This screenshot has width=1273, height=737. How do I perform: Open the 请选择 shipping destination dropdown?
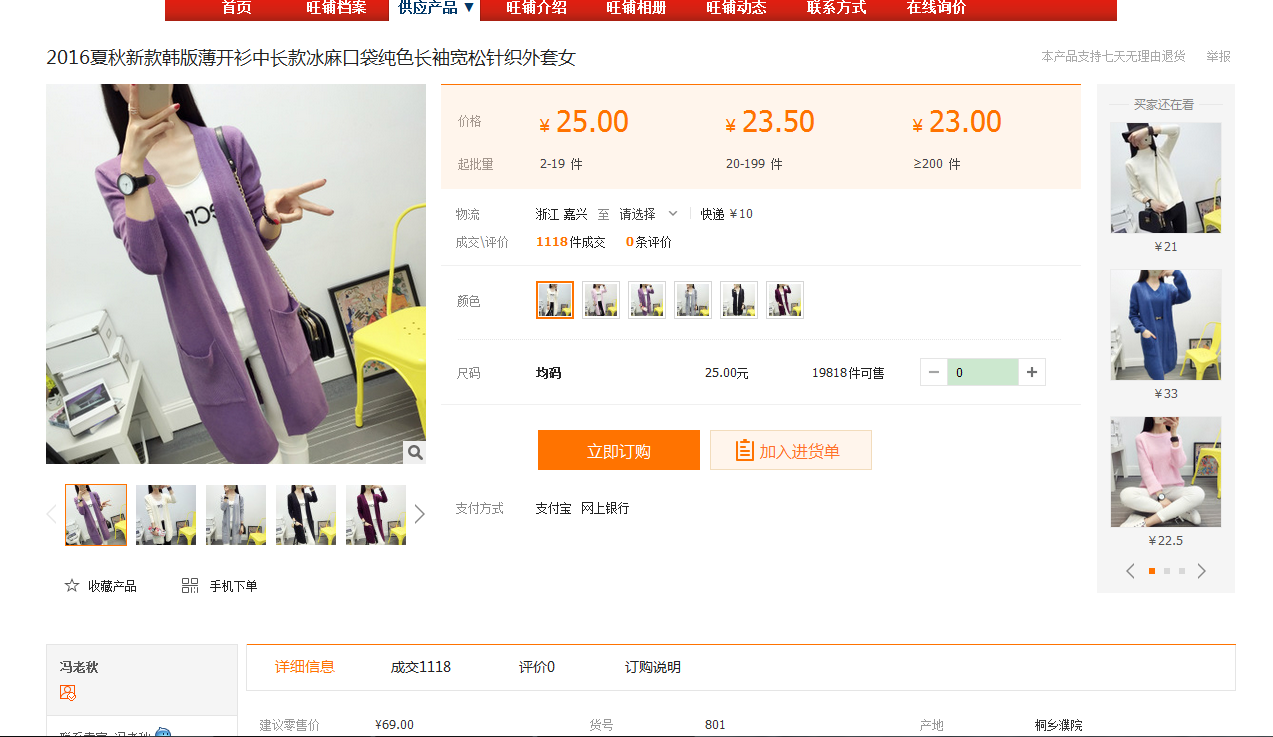(648, 214)
